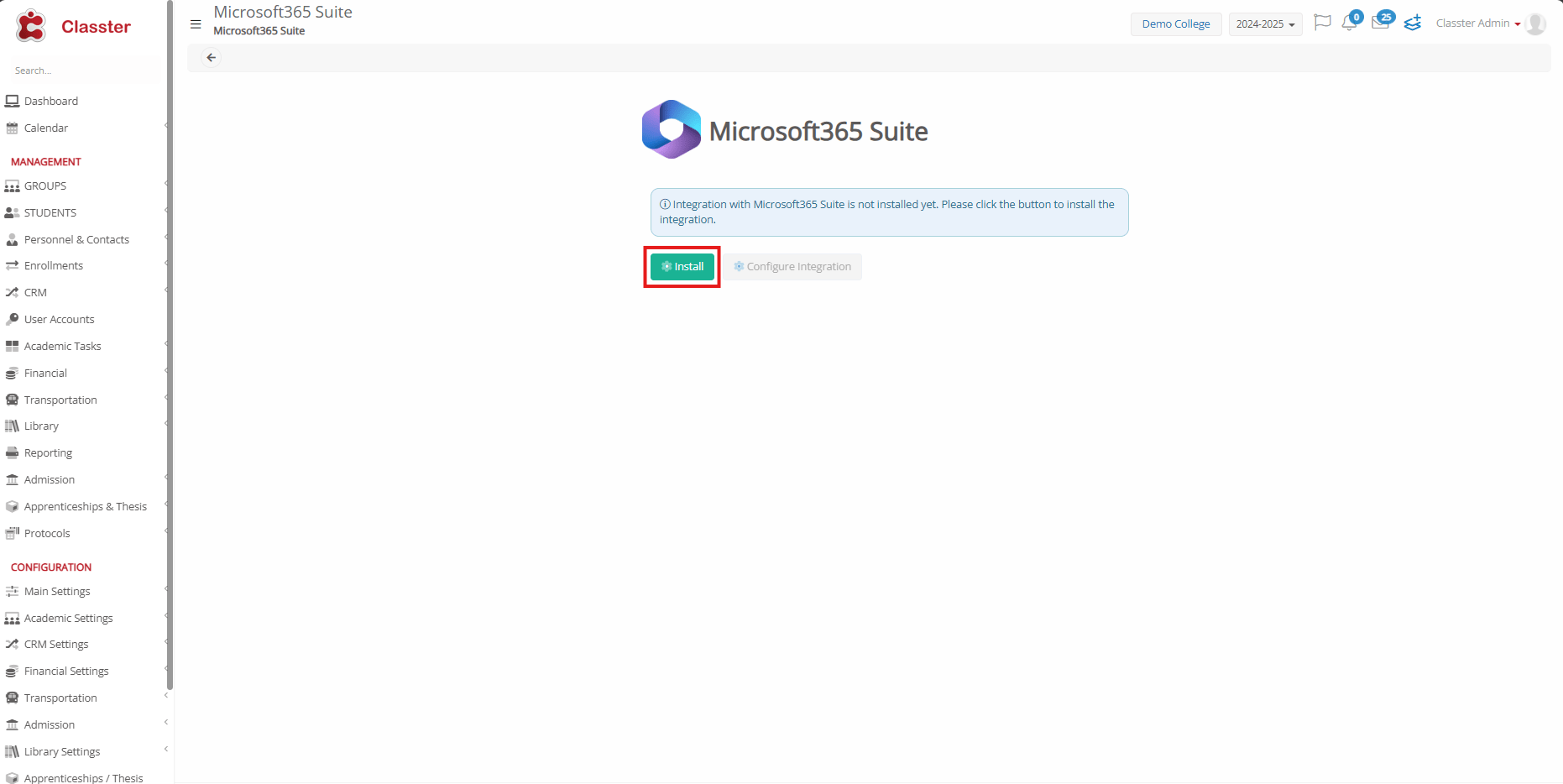Click the Reporting printer icon
The image size is (1563, 784).
(x=12, y=452)
